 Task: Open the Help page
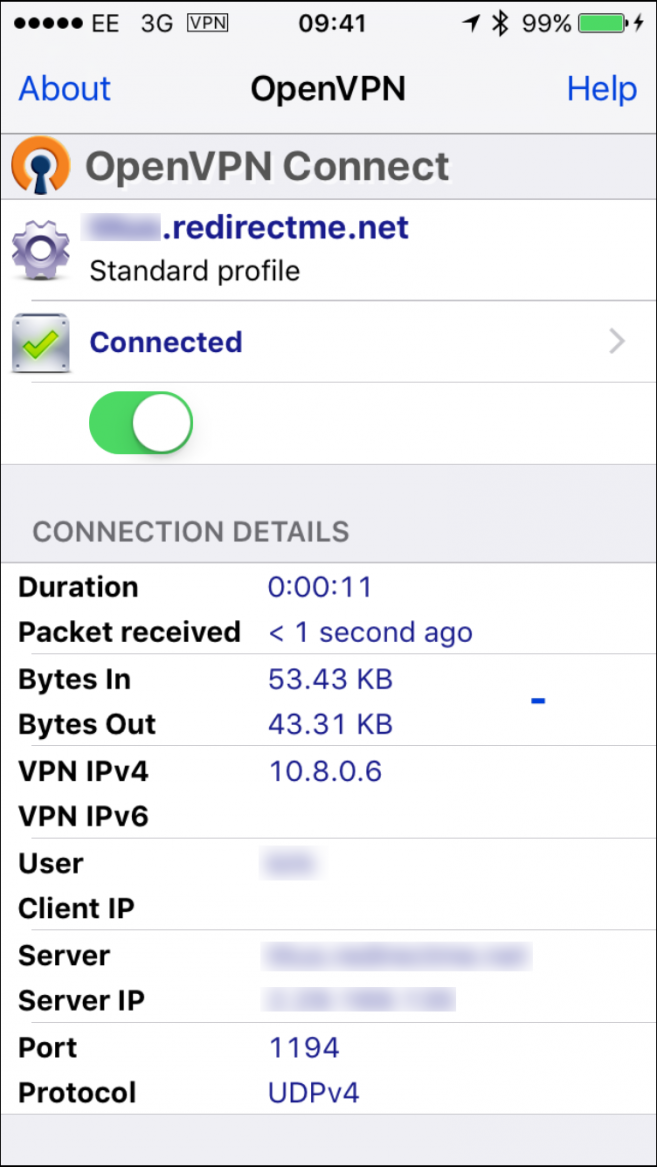[601, 89]
